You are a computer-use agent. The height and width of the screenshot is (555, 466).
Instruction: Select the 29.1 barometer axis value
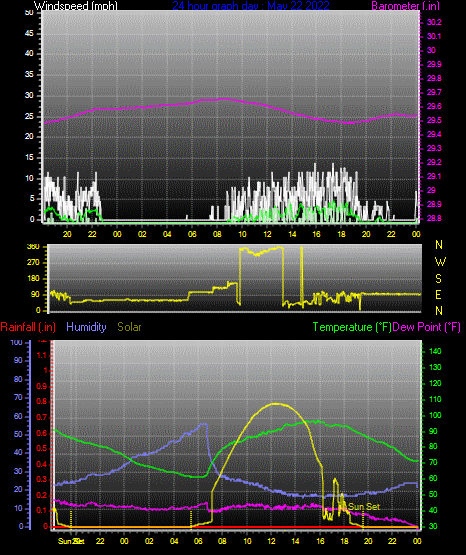point(434,176)
